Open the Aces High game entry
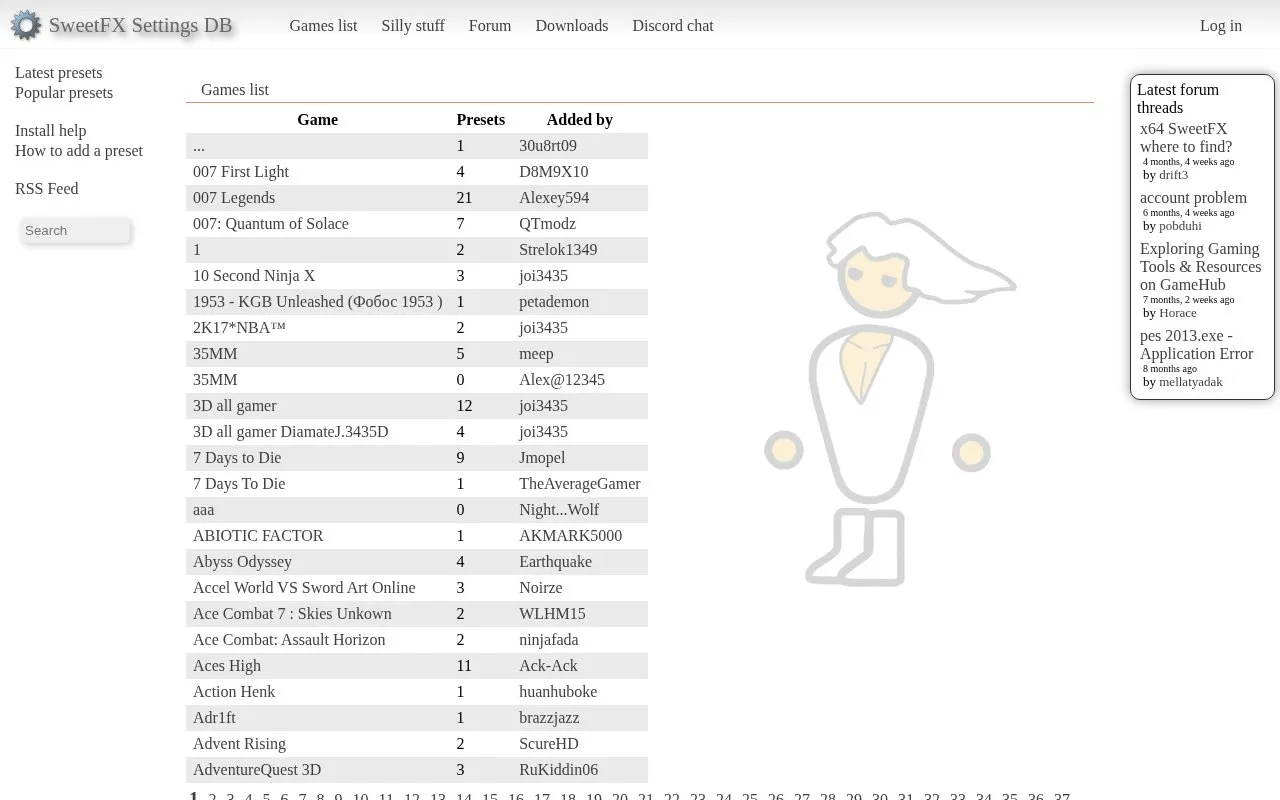The height and width of the screenshot is (800, 1280). coord(227,666)
